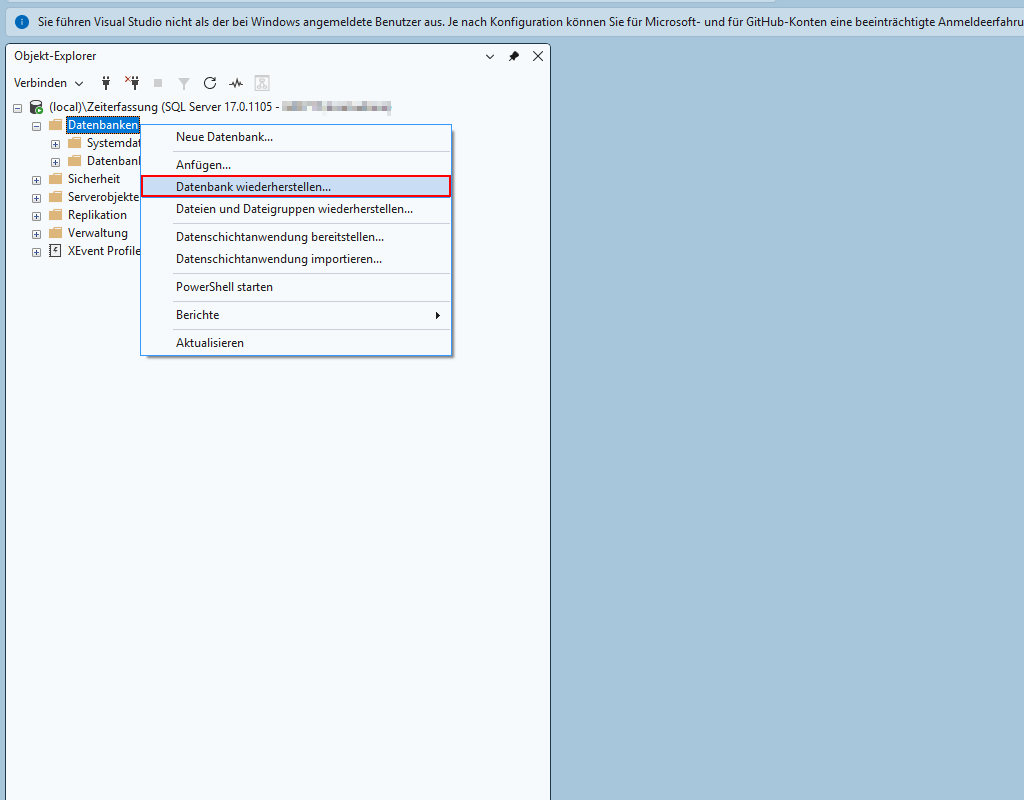Click the filter funnel icon in toolbar
The width and height of the screenshot is (1024, 800).
point(184,83)
